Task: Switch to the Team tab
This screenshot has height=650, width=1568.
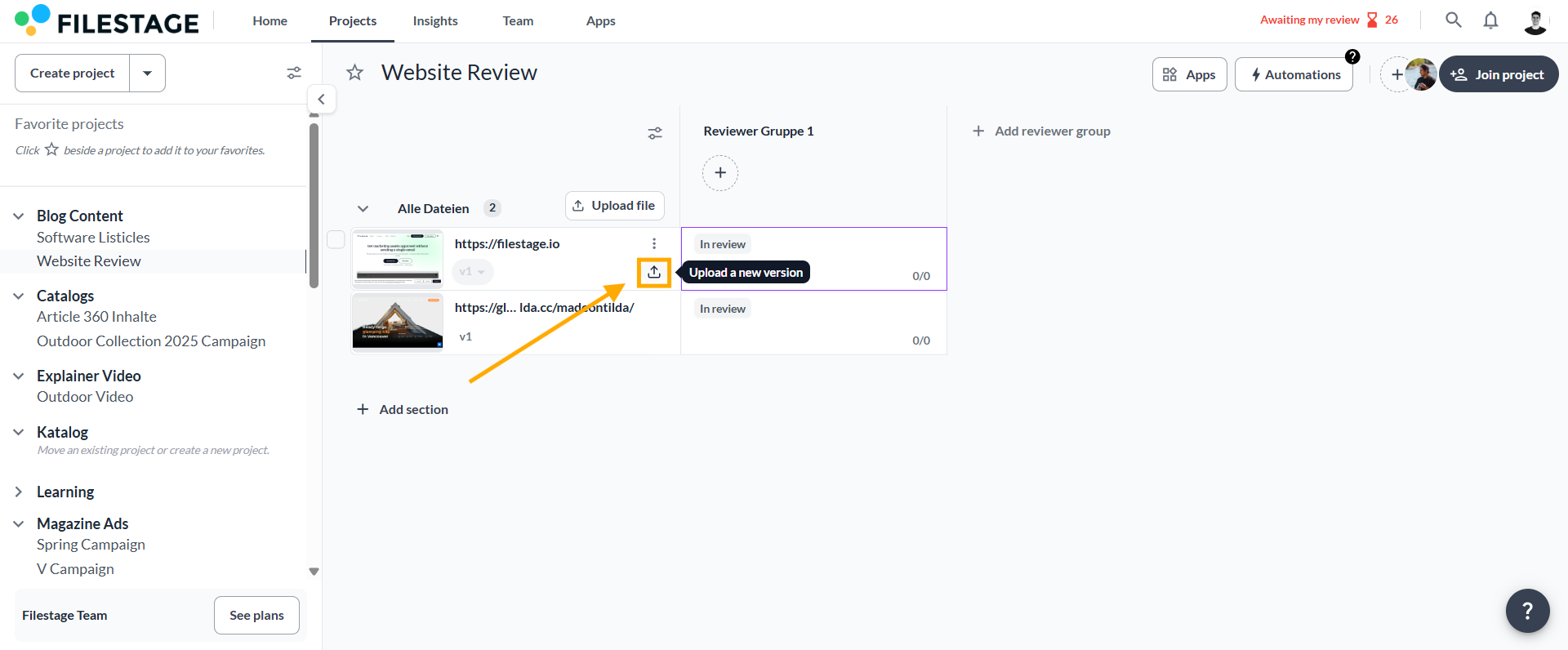Action: (518, 21)
